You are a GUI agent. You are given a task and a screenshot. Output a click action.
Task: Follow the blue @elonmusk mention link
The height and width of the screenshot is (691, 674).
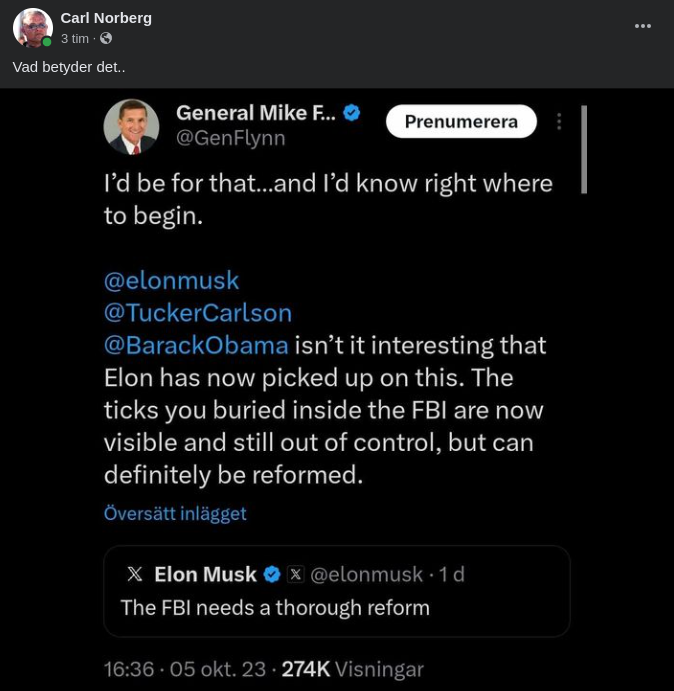click(171, 280)
